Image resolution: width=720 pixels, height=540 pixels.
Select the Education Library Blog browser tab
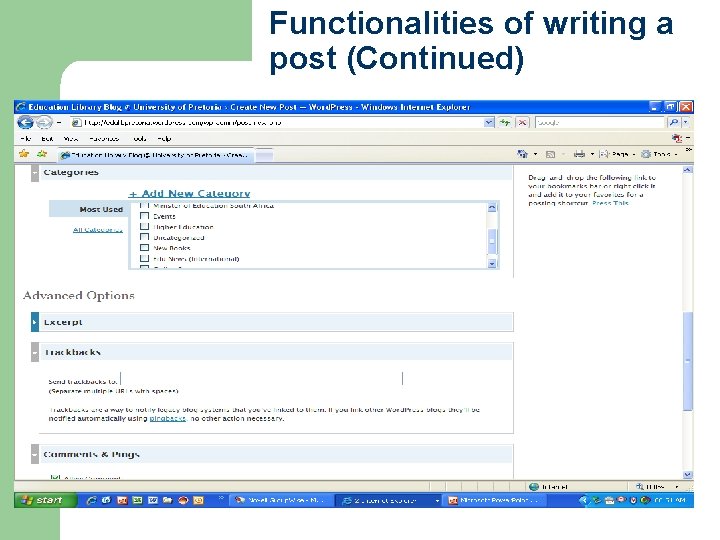tap(155, 155)
